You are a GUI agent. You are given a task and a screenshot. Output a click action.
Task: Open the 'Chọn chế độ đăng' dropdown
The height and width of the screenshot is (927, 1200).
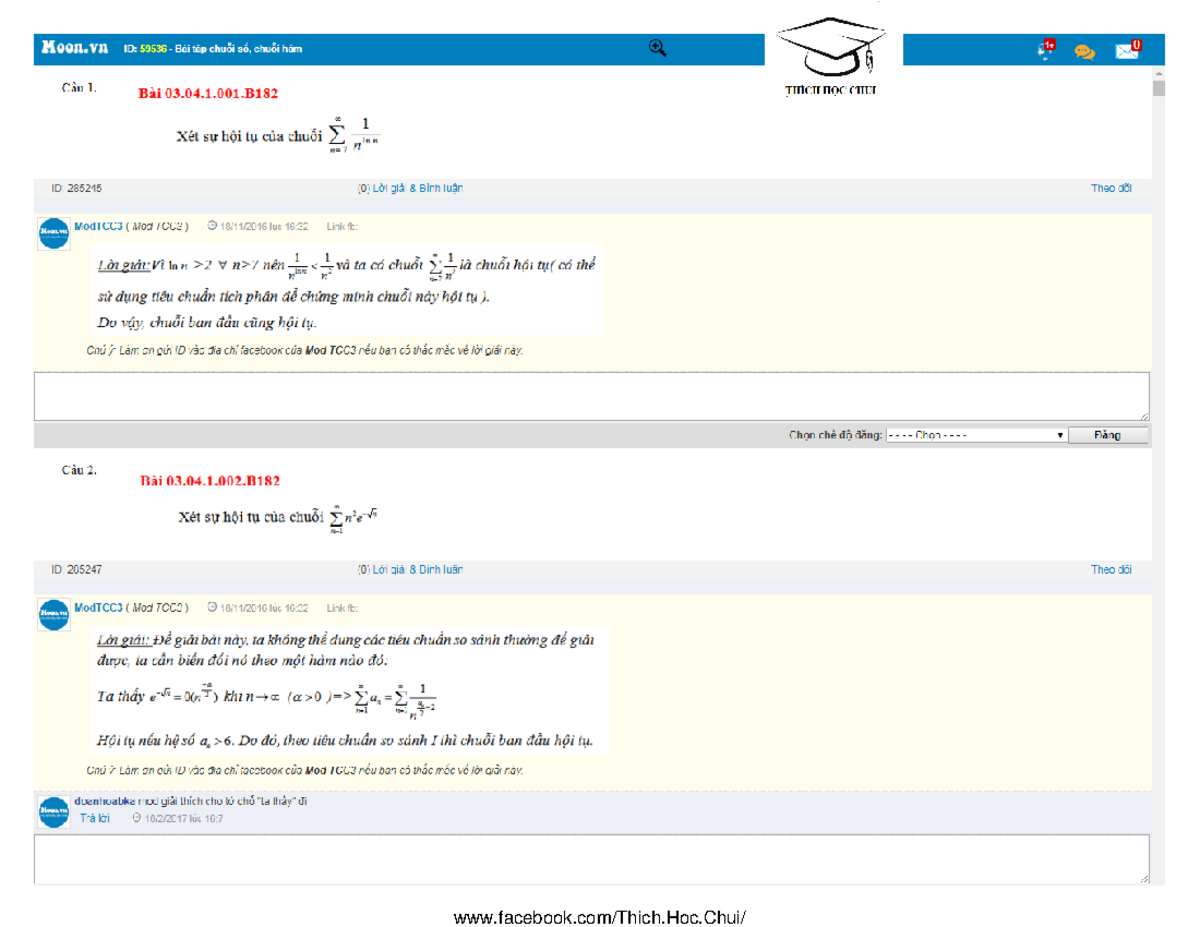[x=975, y=435]
